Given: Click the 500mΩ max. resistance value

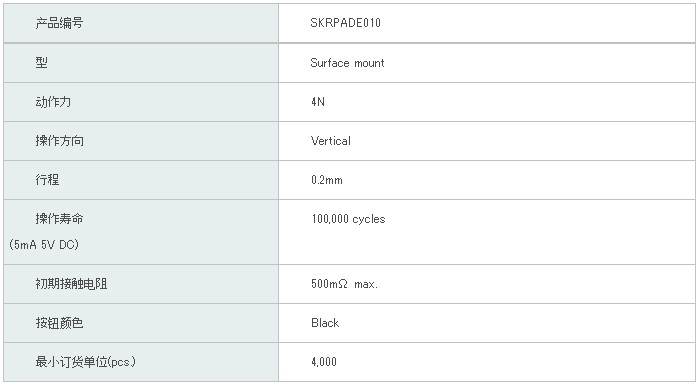Looking at the screenshot, I should point(344,284).
